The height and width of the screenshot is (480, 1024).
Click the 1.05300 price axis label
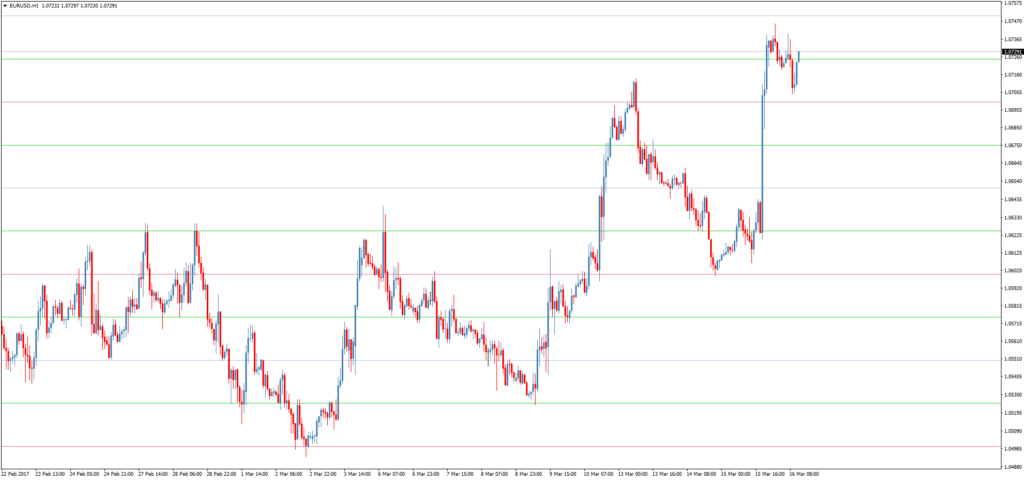1013,394
